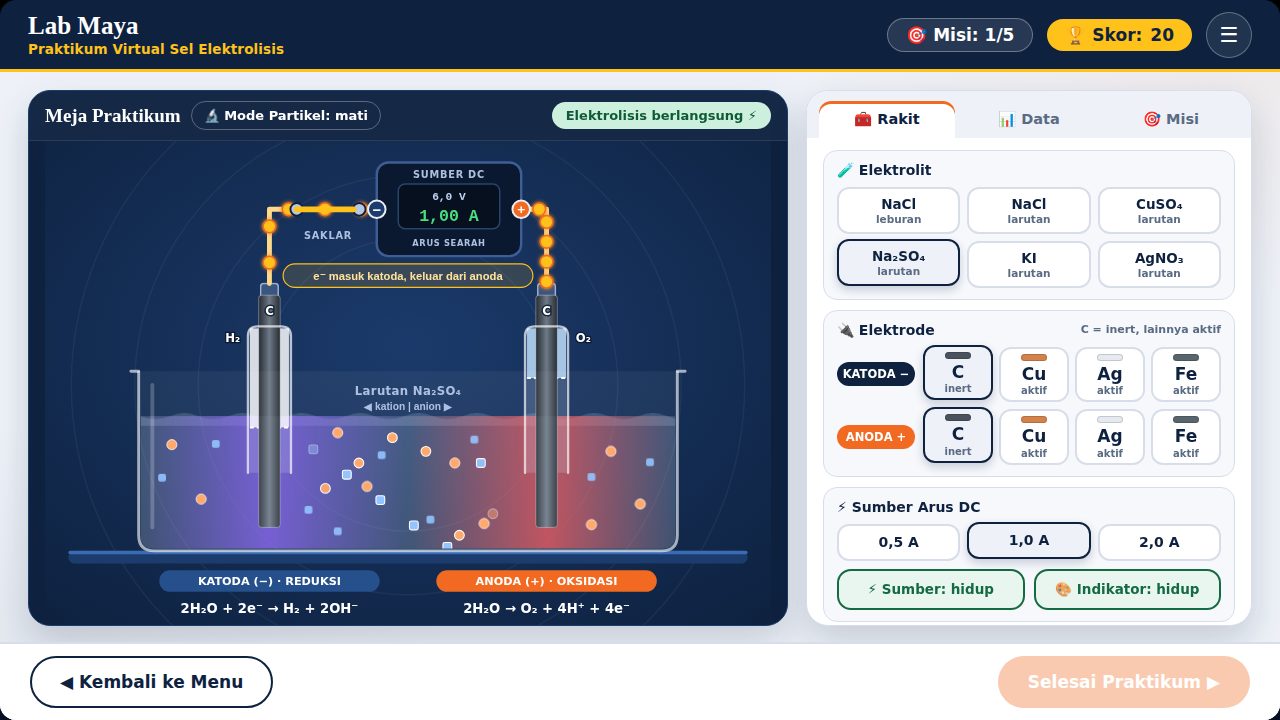Switch to the Data tab
Screen dimensions: 1280x720
tap(1029, 119)
